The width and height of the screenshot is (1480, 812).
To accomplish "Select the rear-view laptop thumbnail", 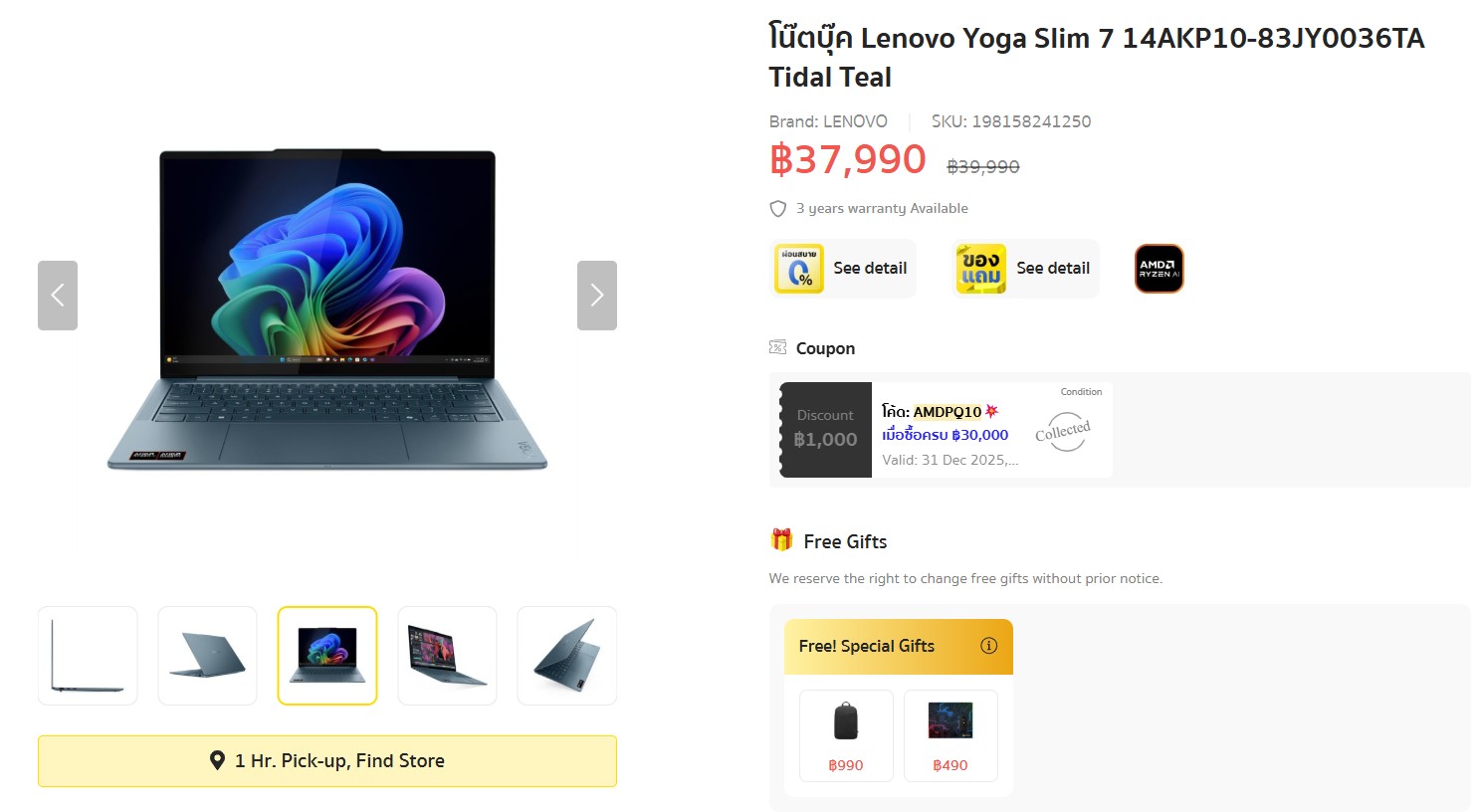I will [x=207, y=656].
